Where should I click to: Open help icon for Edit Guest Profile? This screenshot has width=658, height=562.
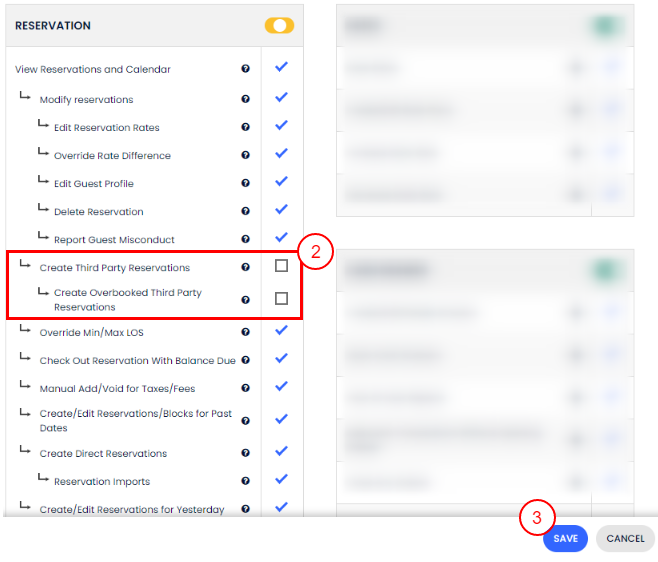coord(245,183)
